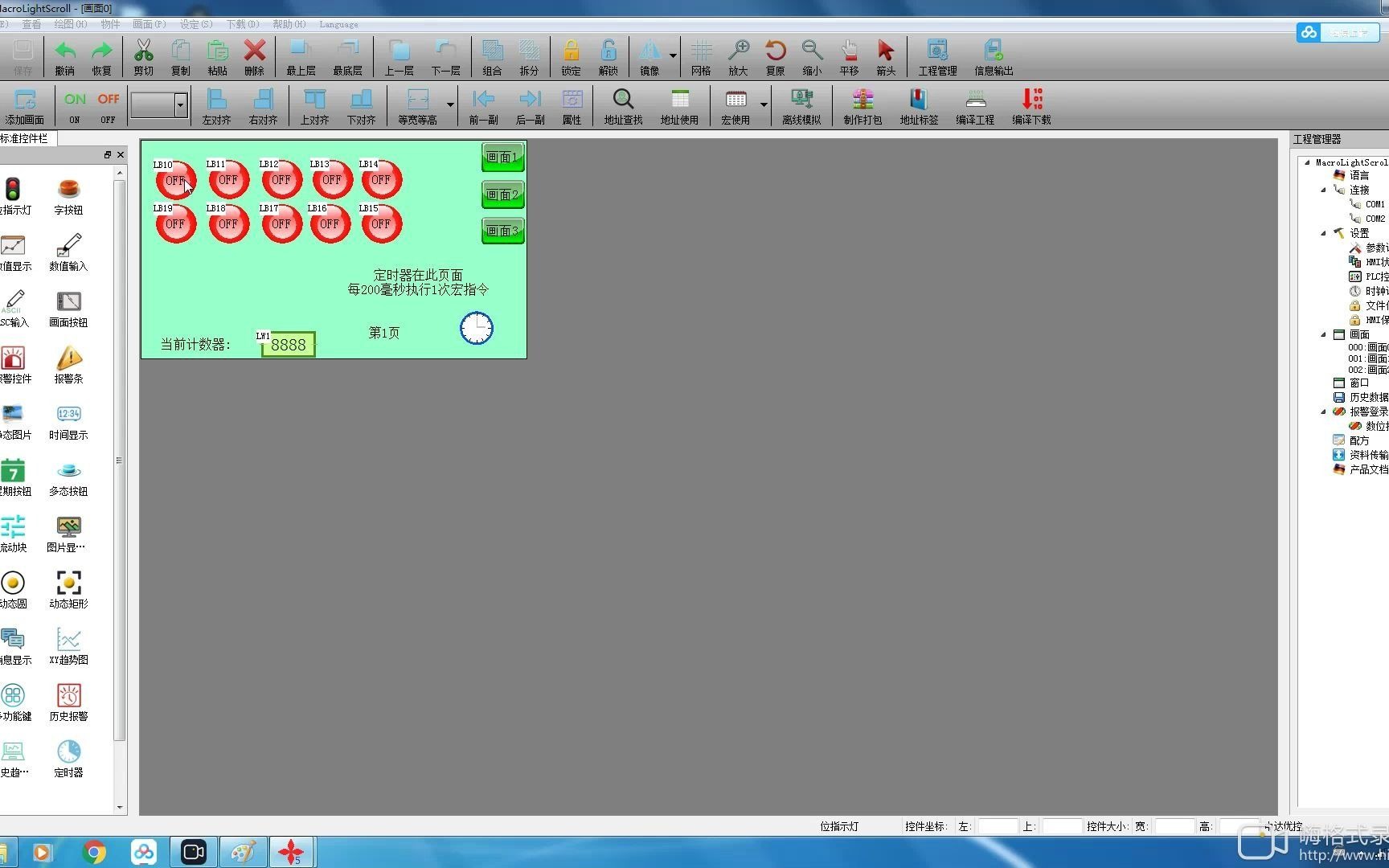The height and width of the screenshot is (868, 1389).
Task: Toggle the LB19 indicator lamp
Action: click(175, 224)
